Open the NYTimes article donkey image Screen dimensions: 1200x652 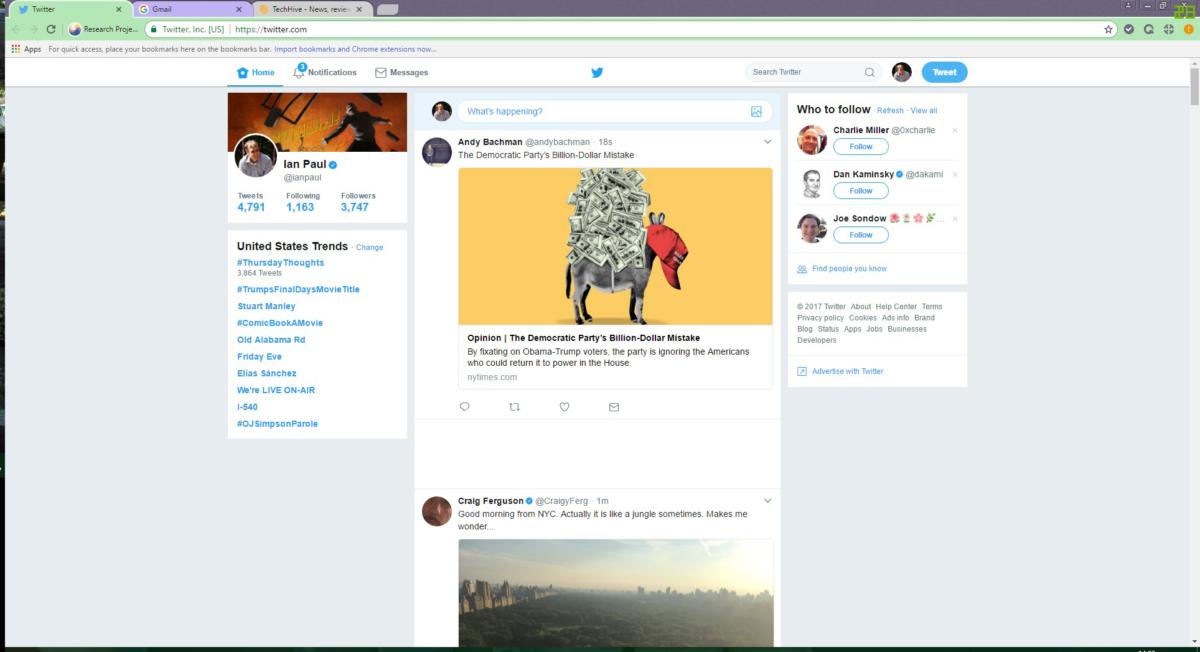pos(616,246)
